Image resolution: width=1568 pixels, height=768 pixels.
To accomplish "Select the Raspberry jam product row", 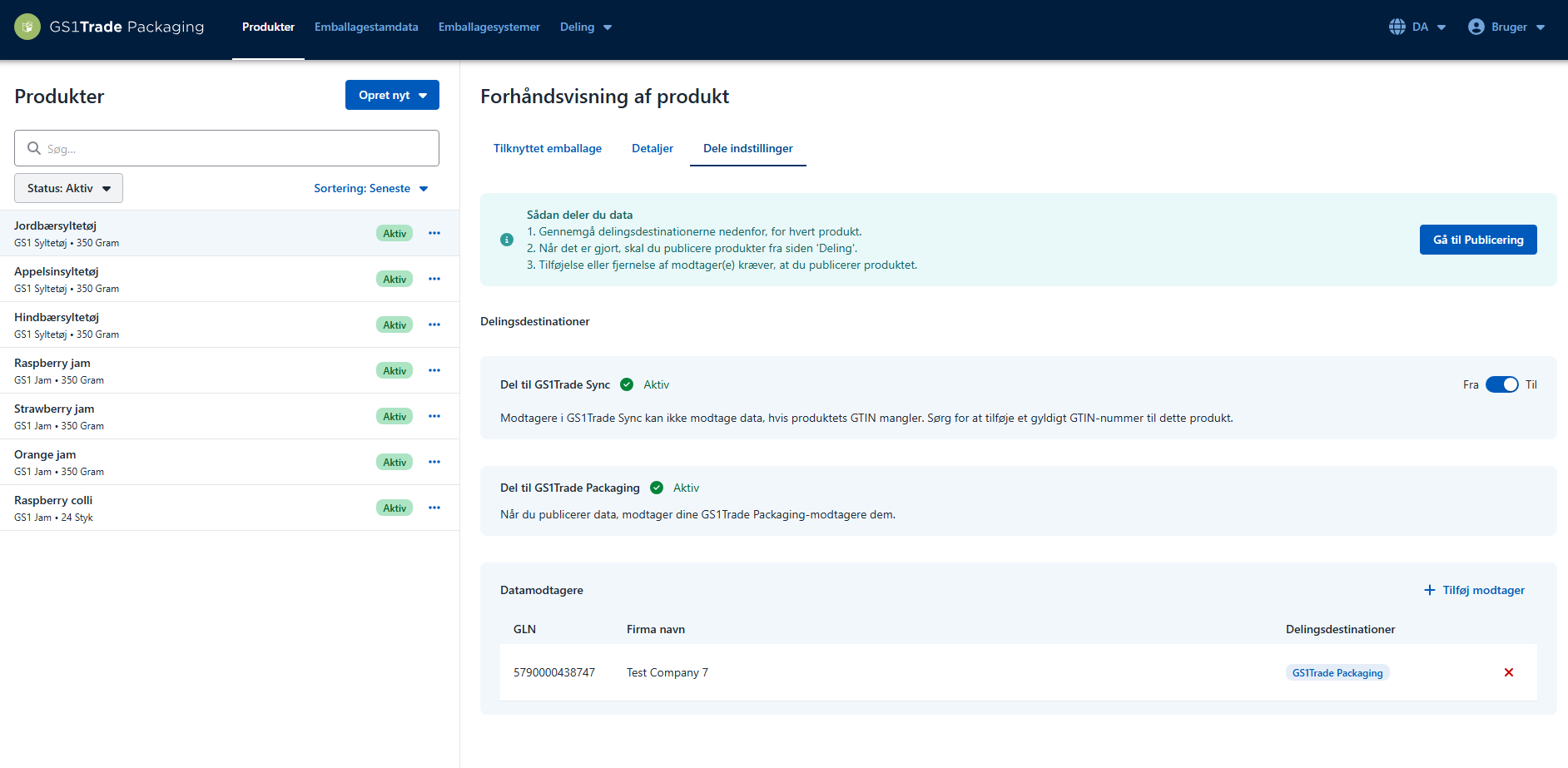I will click(230, 370).
